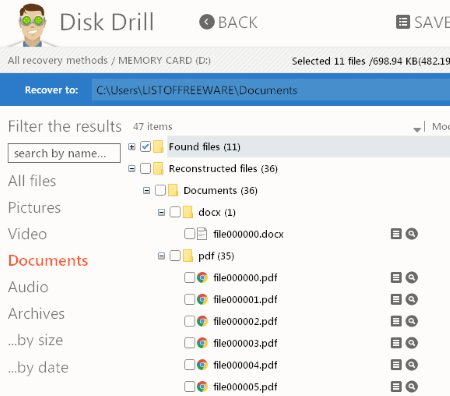
Task: Open details list icon for file000001.pdf
Action: tap(396, 299)
